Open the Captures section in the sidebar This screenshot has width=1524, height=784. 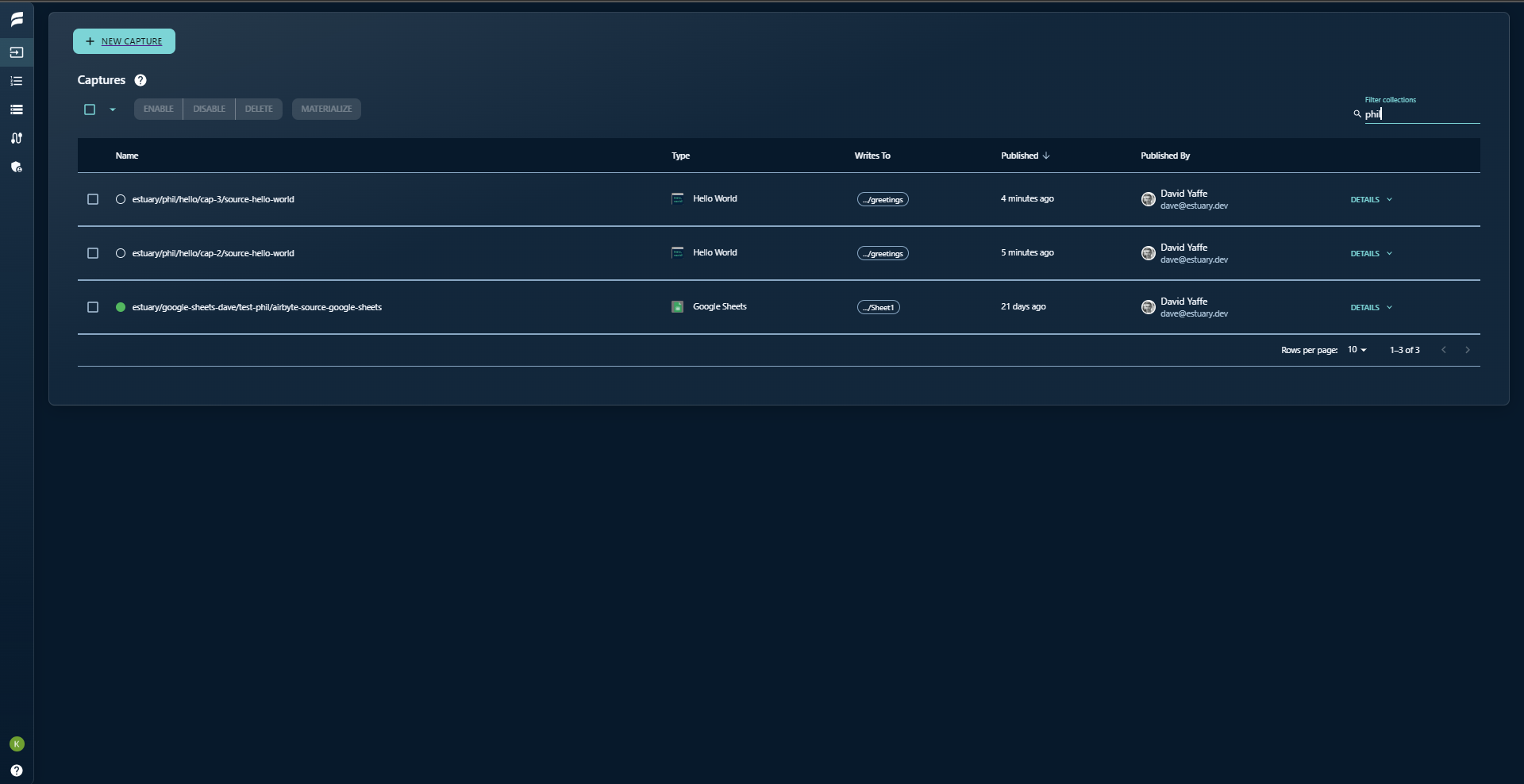pyautogui.click(x=16, y=52)
